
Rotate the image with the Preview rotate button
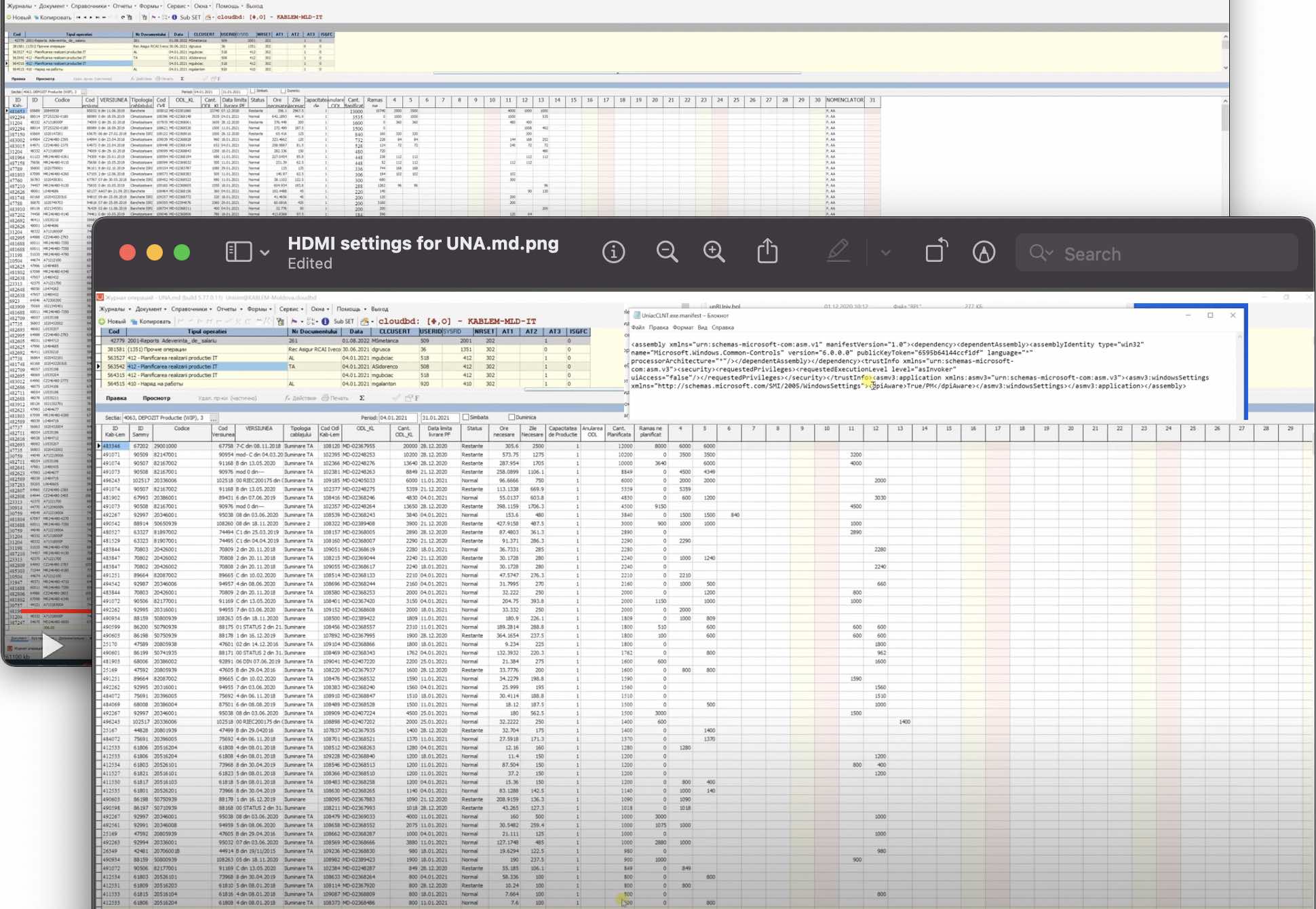click(x=935, y=251)
